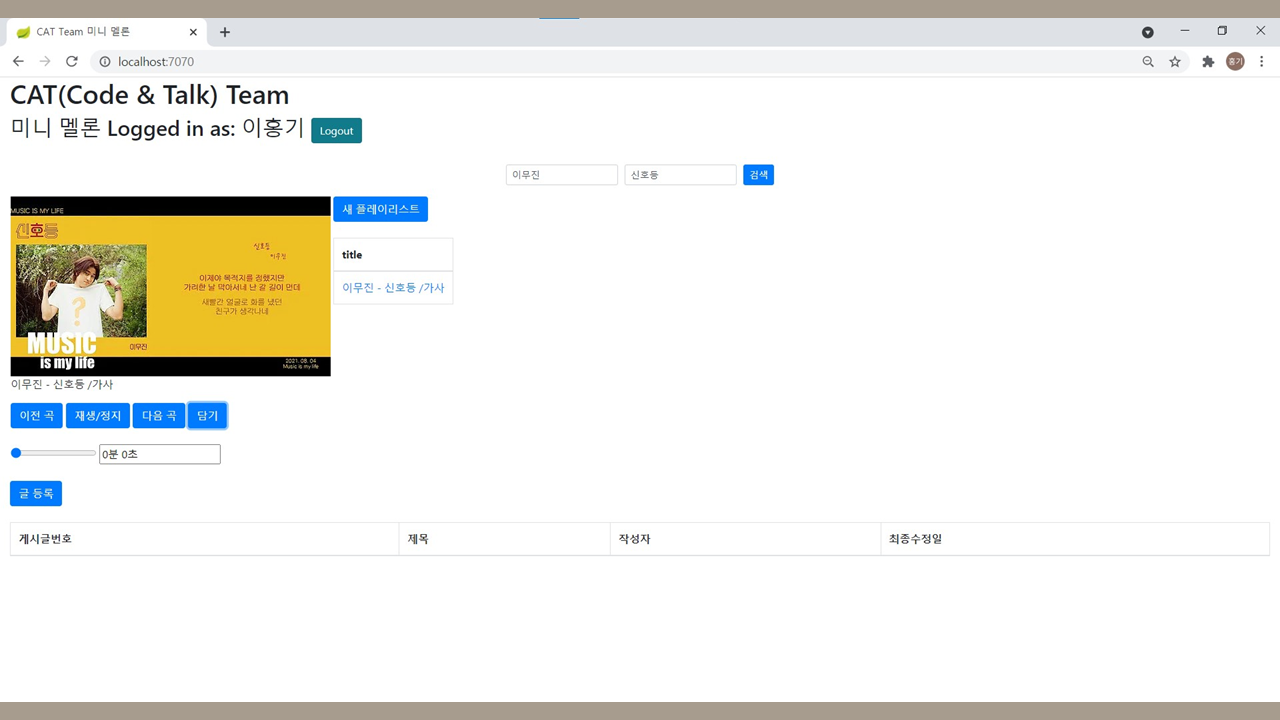Bookmark this page with the star icon
Screen dimensions: 1280x720
tap(1175, 62)
